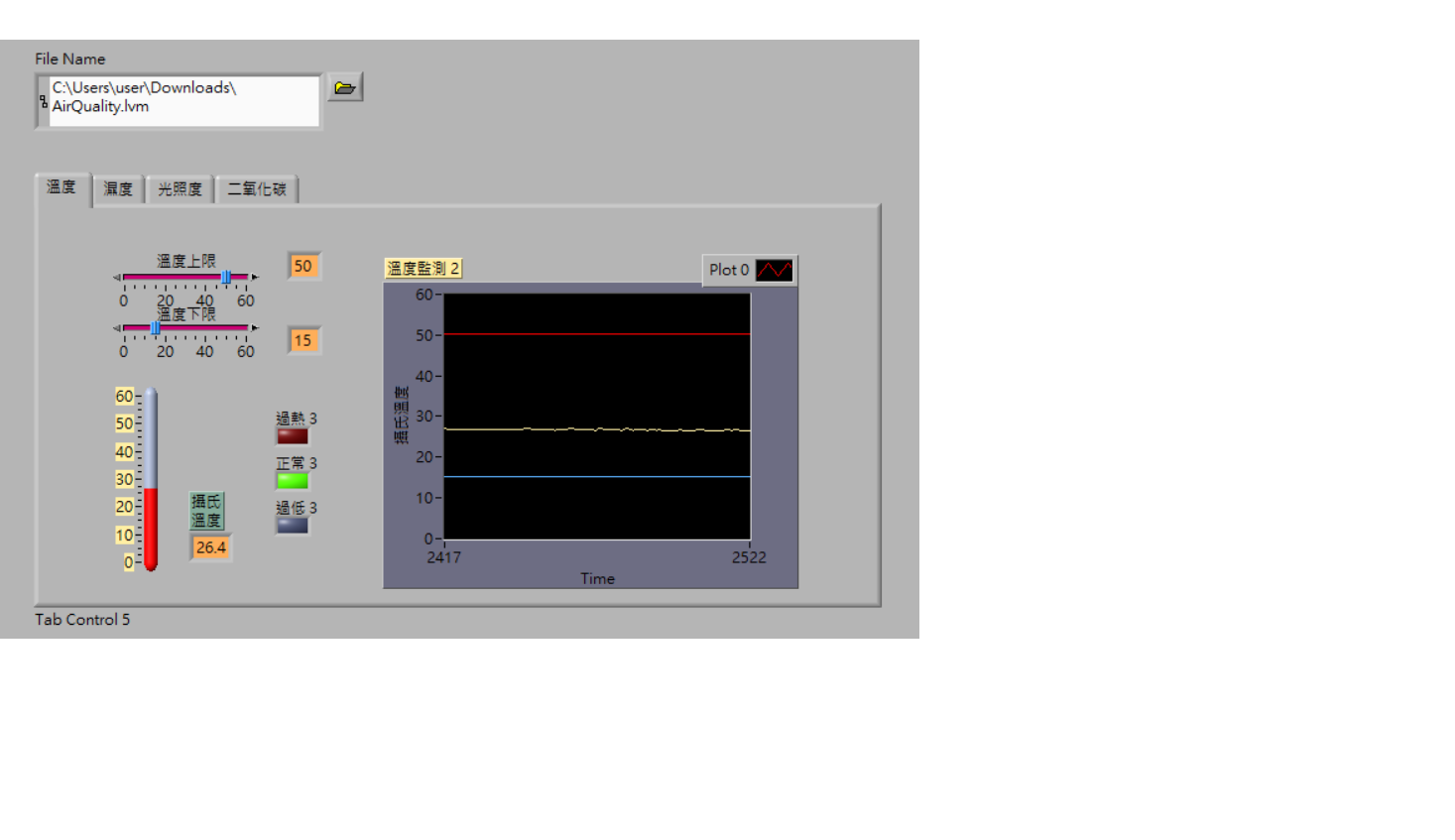Click the 溫度下限 slider handle
The width and height of the screenshot is (1455, 840).
155,328
